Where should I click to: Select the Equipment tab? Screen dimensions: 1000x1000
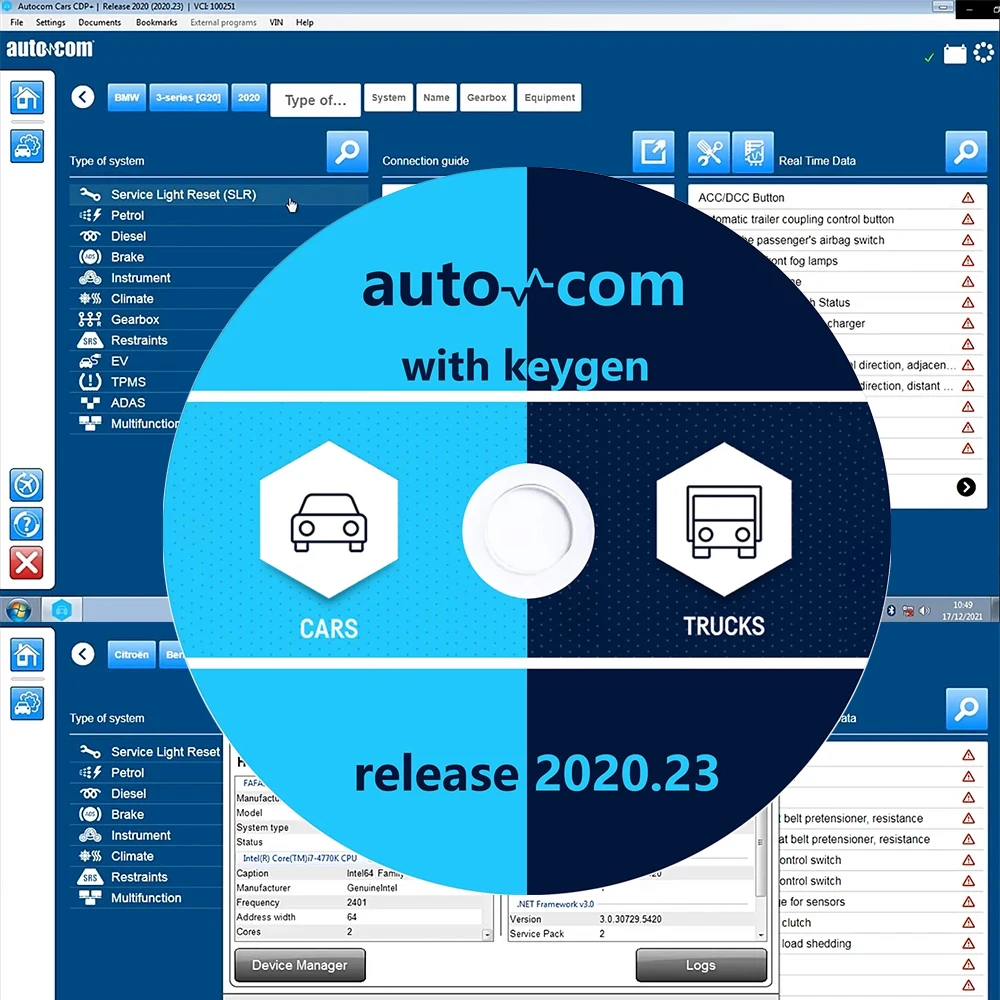coord(549,98)
